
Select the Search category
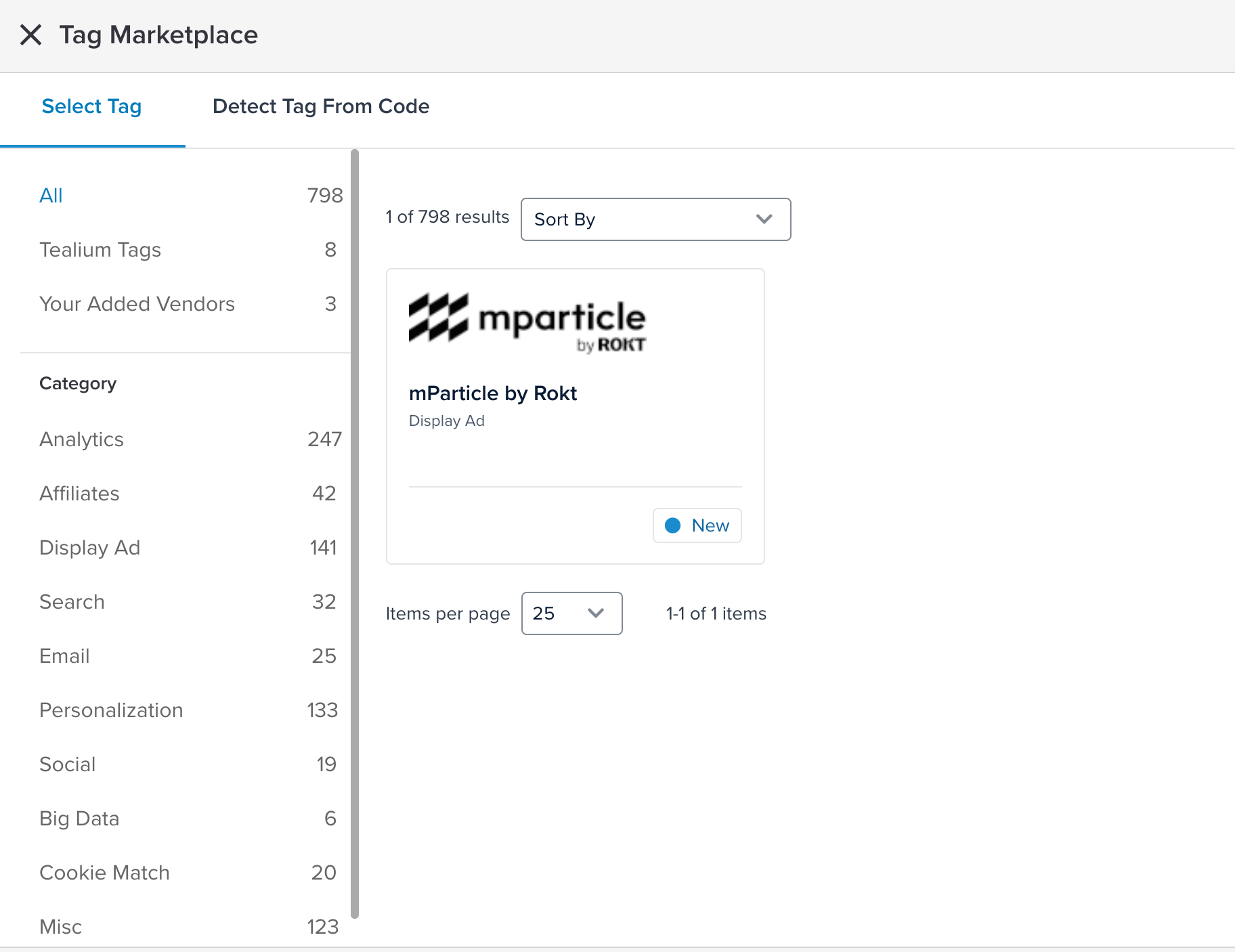point(72,602)
